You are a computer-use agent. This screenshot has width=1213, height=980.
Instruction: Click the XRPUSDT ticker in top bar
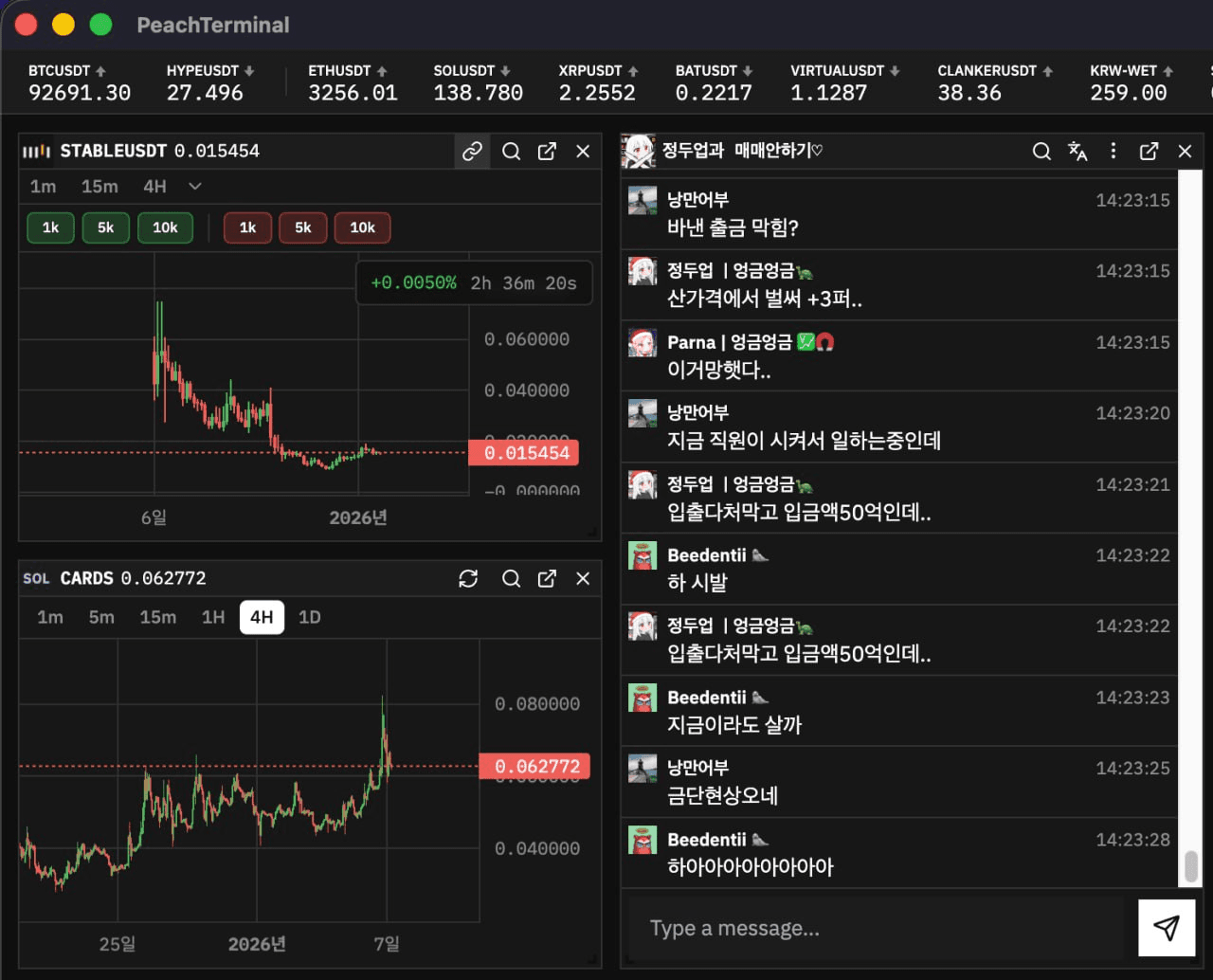[597, 82]
